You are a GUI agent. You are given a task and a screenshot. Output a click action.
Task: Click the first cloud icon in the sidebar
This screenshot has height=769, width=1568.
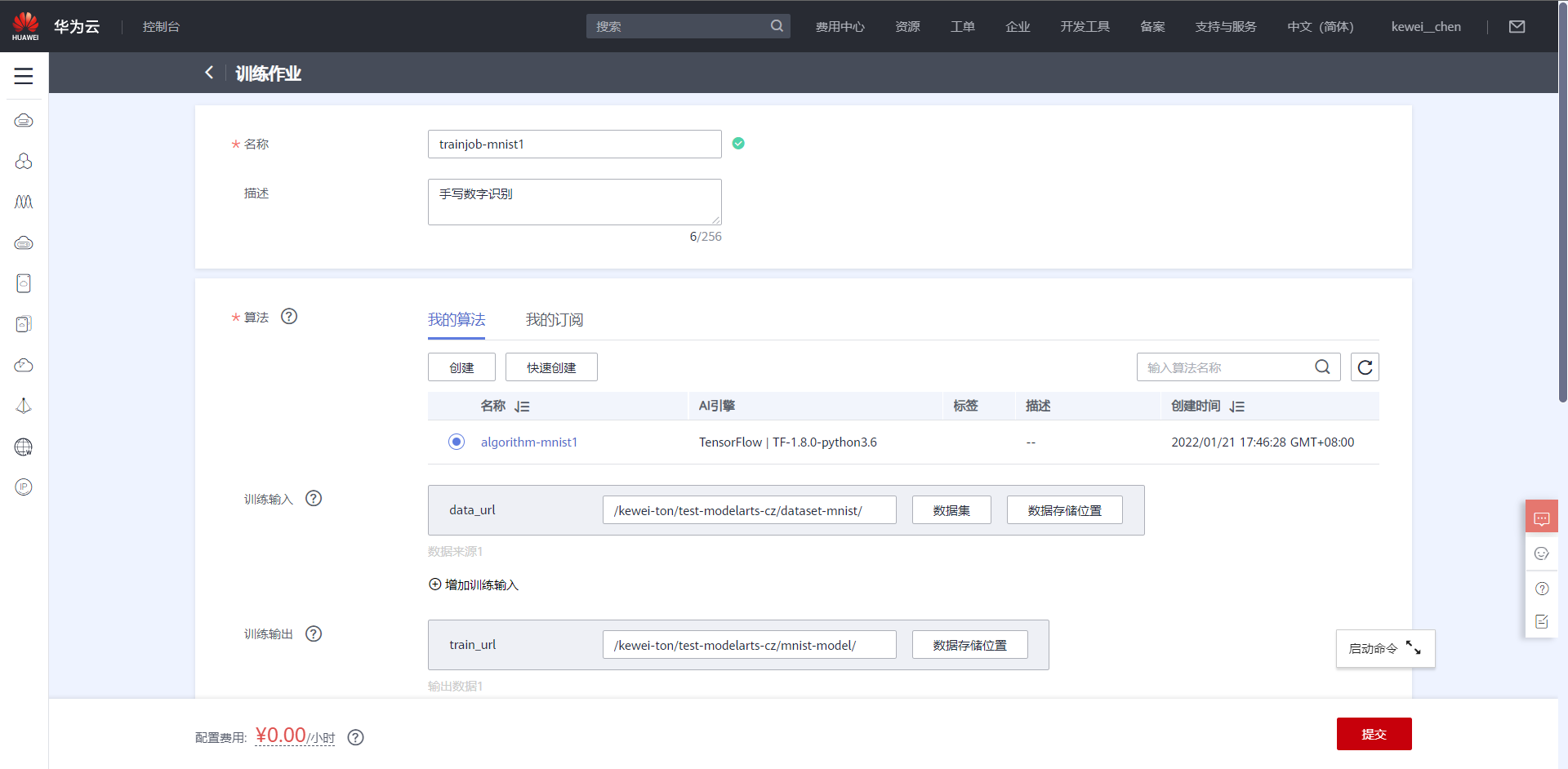[x=24, y=121]
